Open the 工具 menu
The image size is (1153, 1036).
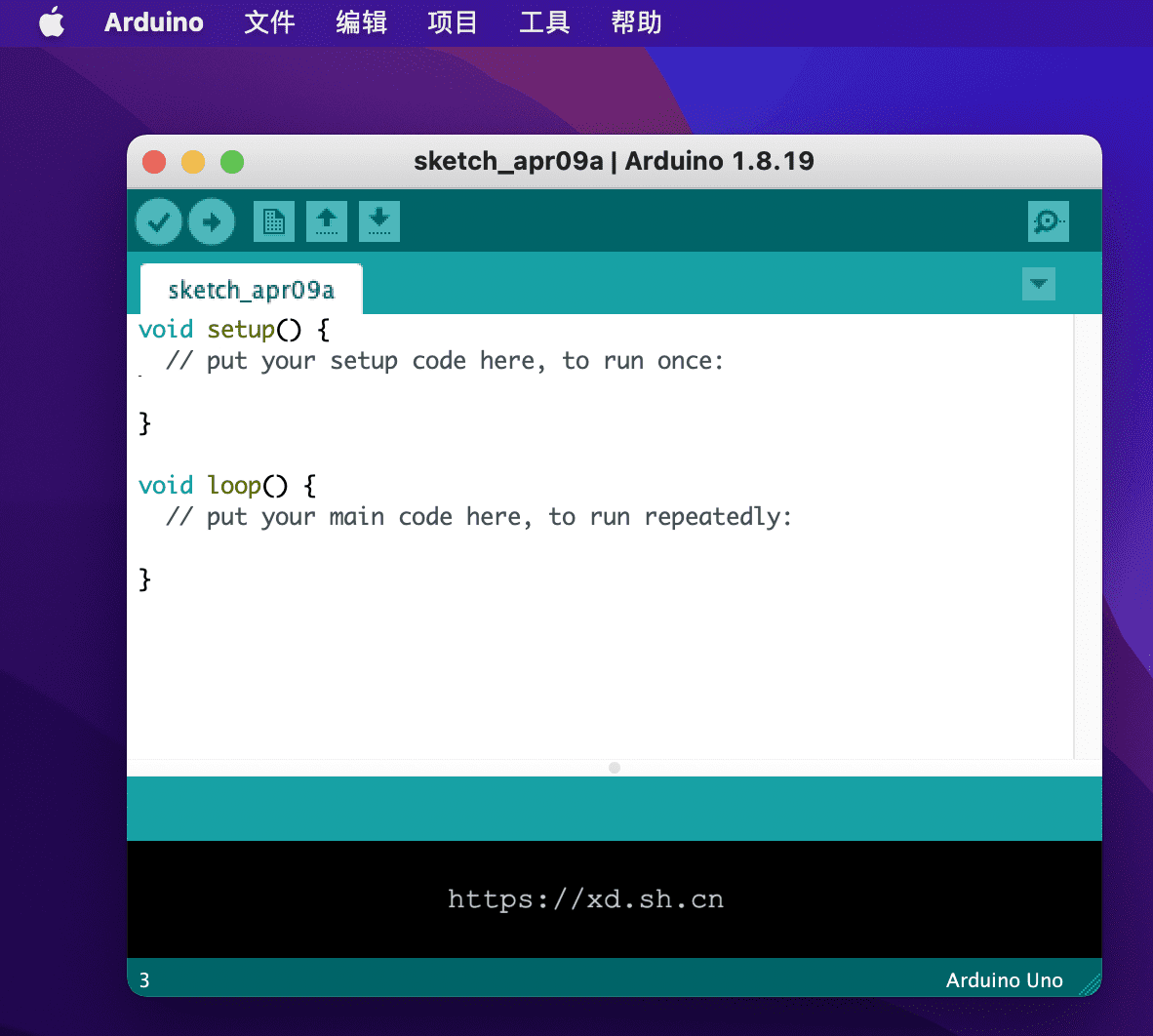(x=544, y=22)
